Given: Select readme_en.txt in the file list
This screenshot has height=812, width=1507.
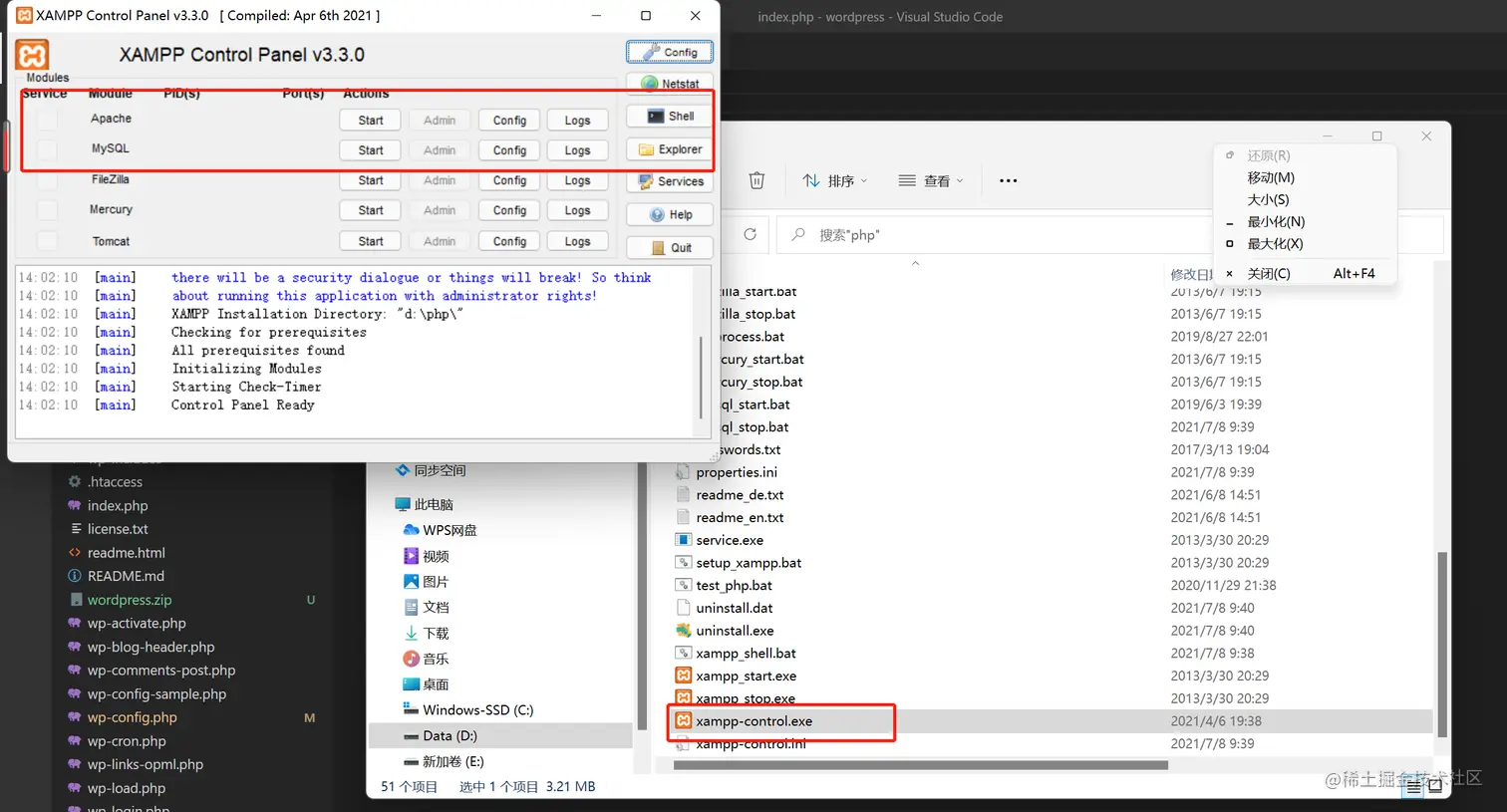Looking at the screenshot, I should [739, 517].
